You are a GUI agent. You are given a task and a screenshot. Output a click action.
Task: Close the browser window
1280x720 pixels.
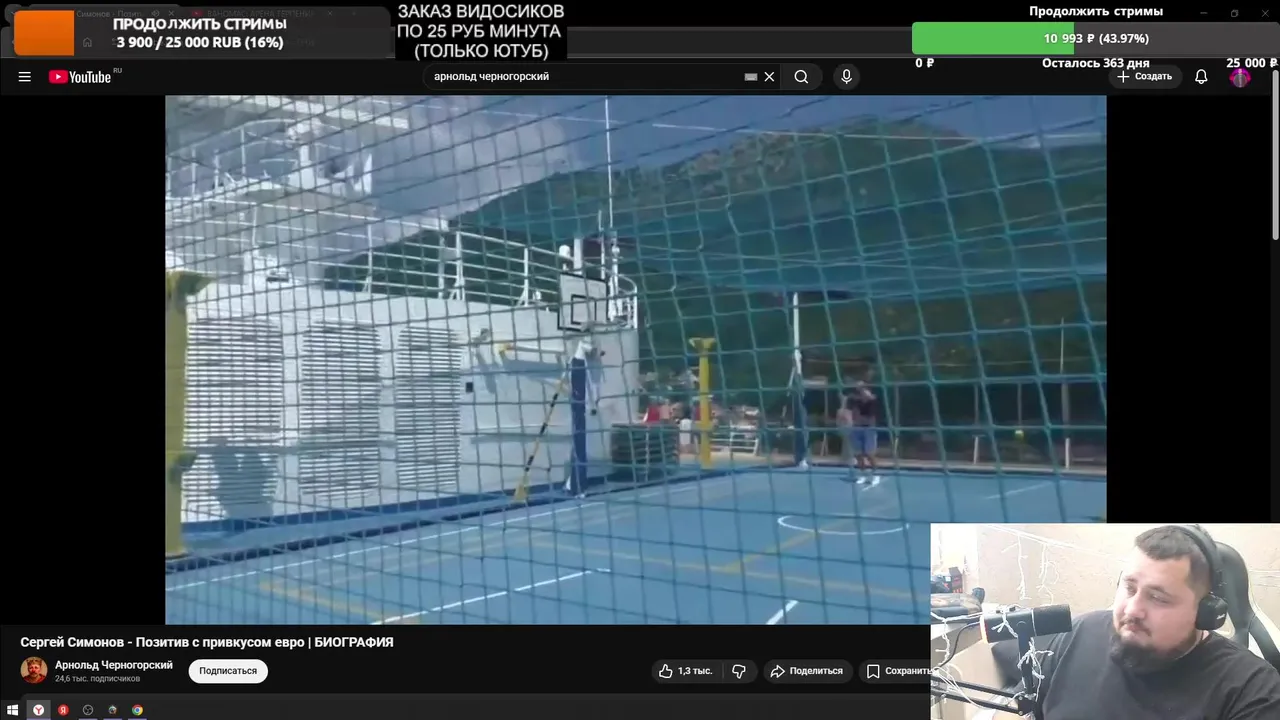[x=1264, y=13]
